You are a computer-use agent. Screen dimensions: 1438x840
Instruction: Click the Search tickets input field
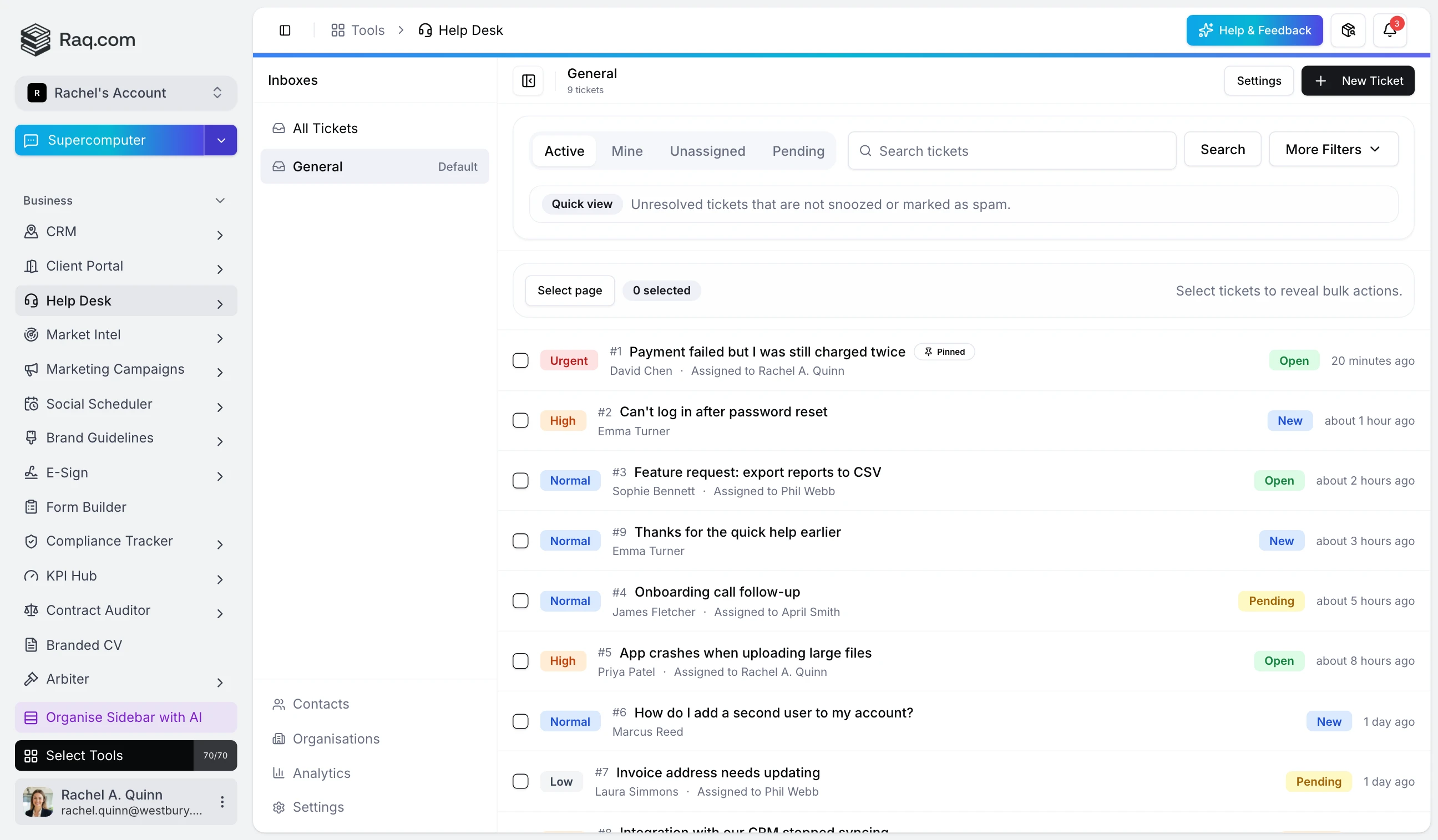click(1012, 151)
